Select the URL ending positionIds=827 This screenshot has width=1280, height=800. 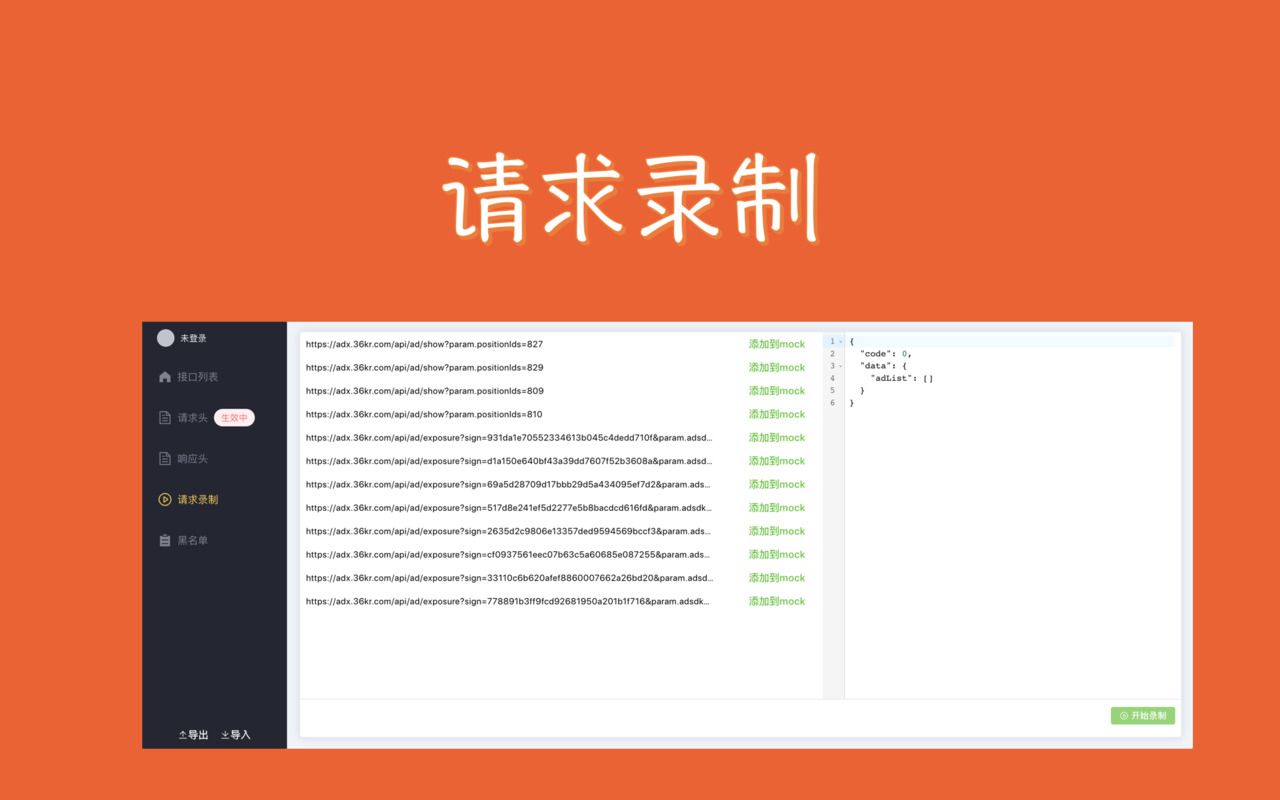pyautogui.click(x=424, y=344)
